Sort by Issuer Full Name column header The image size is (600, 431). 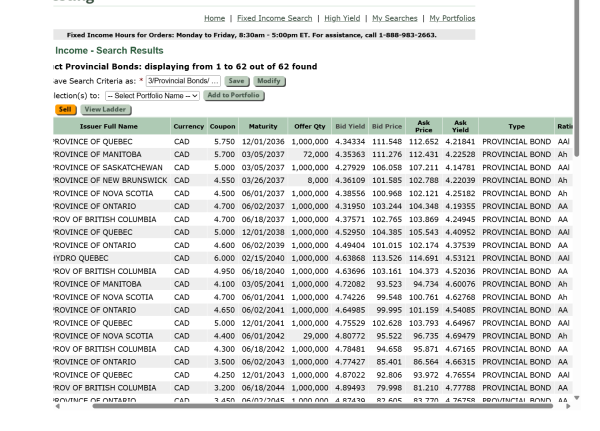coord(109,126)
